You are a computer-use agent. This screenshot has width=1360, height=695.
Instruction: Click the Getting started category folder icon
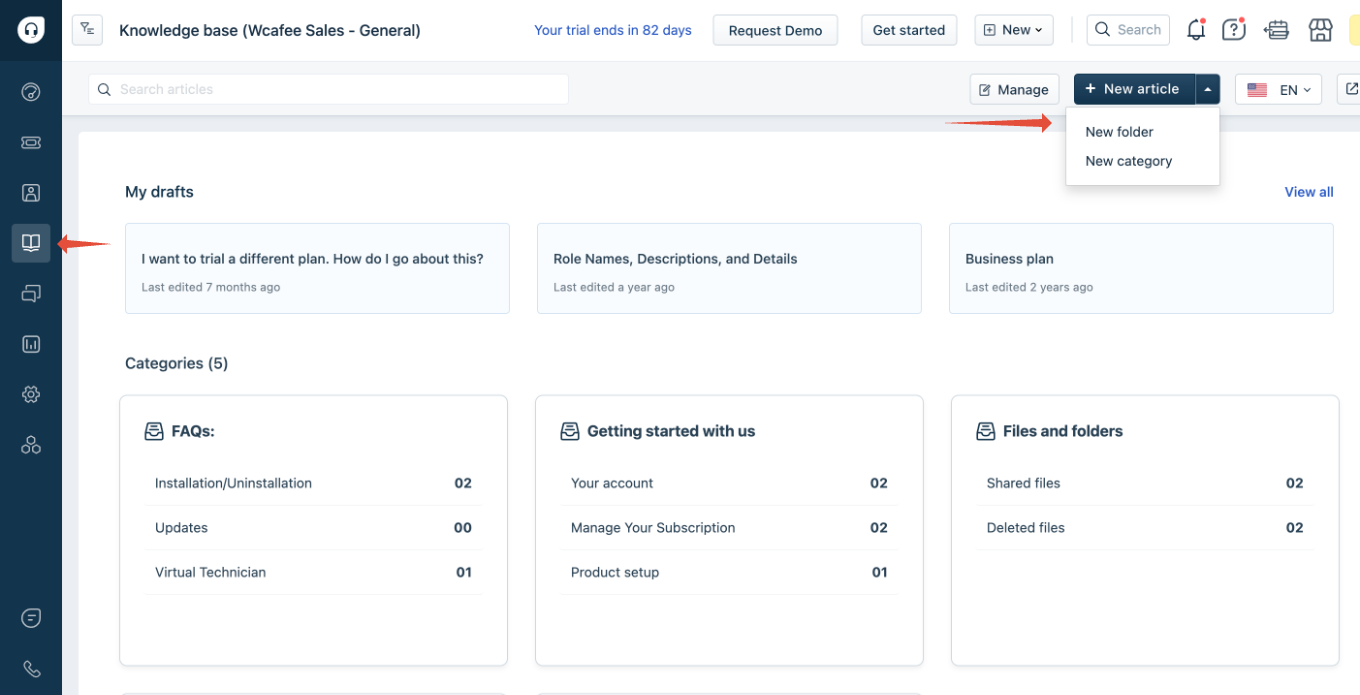tap(570, 431)
